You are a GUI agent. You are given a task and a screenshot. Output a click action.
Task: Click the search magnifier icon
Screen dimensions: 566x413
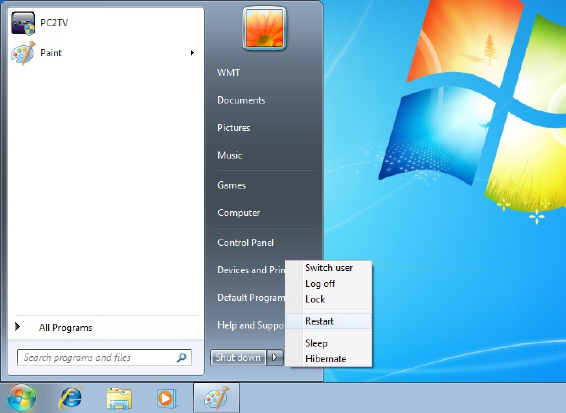(x=182, y=358)
